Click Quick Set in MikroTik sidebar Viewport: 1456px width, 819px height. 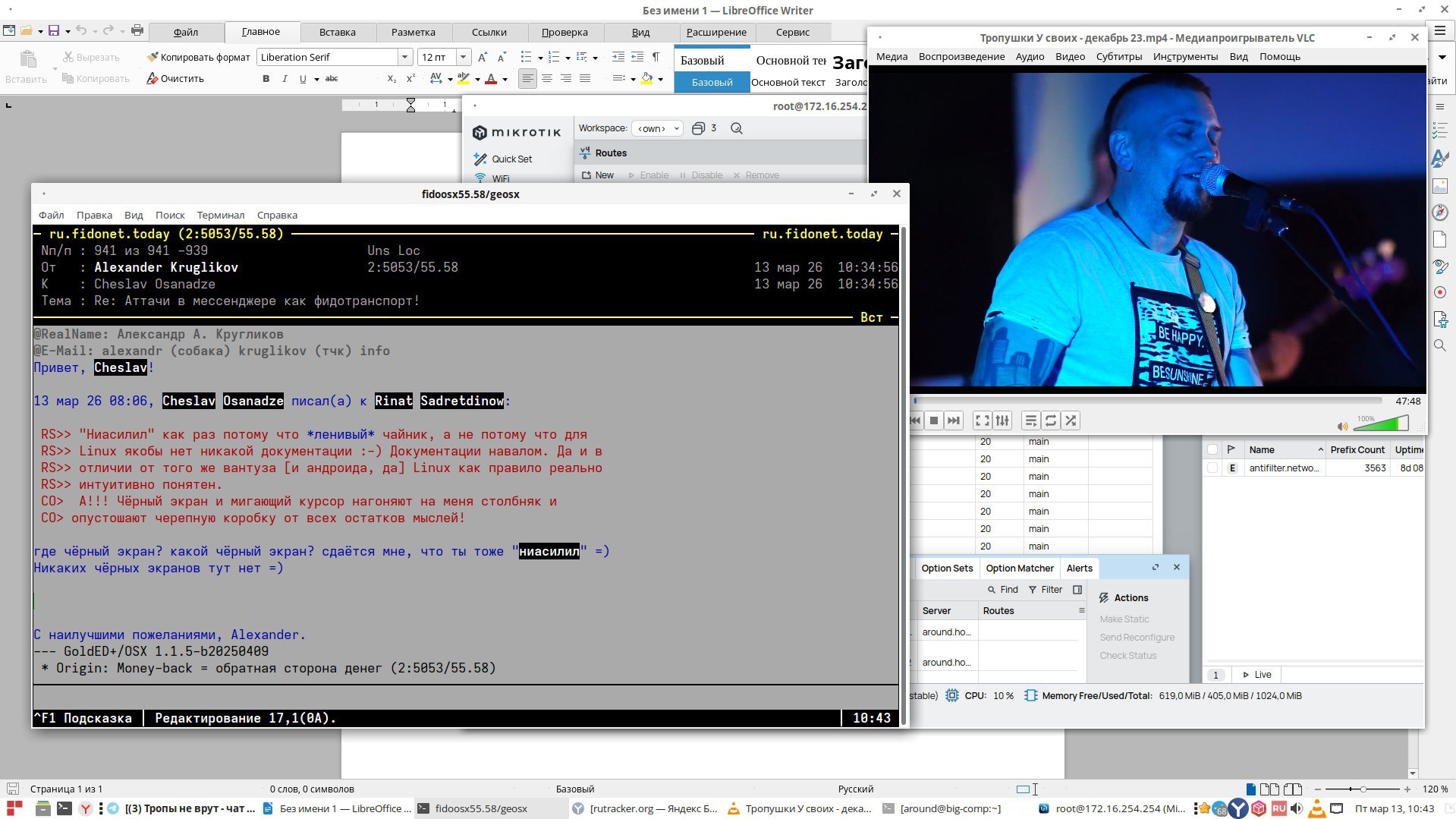(511, 159)
